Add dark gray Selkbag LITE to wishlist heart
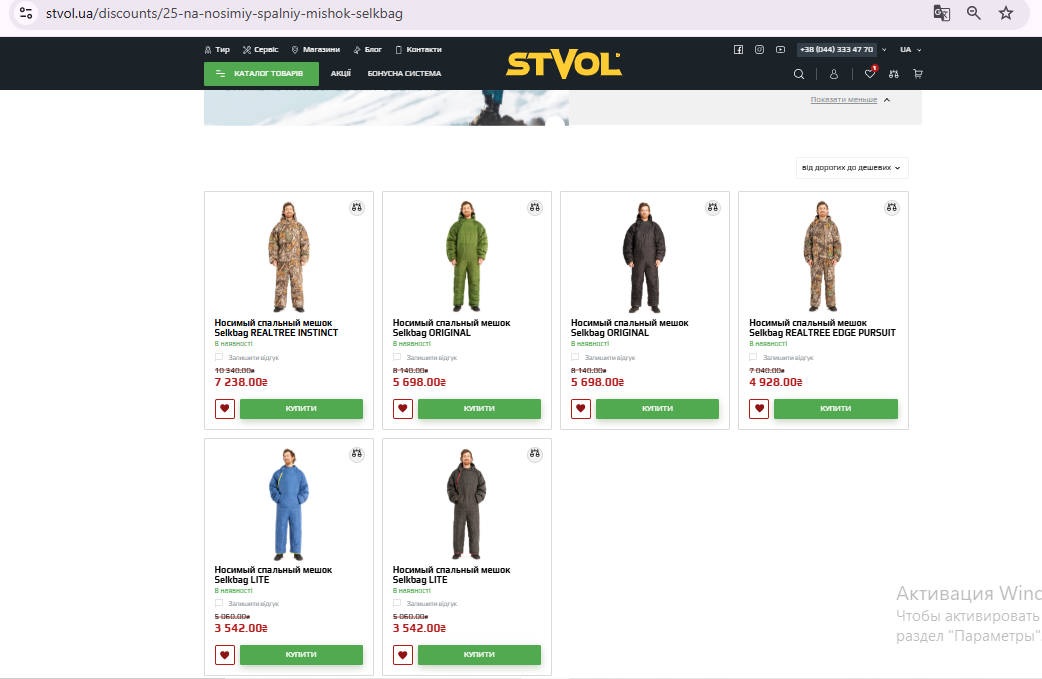The image size is (1042, 679). (x=403, y=654)
